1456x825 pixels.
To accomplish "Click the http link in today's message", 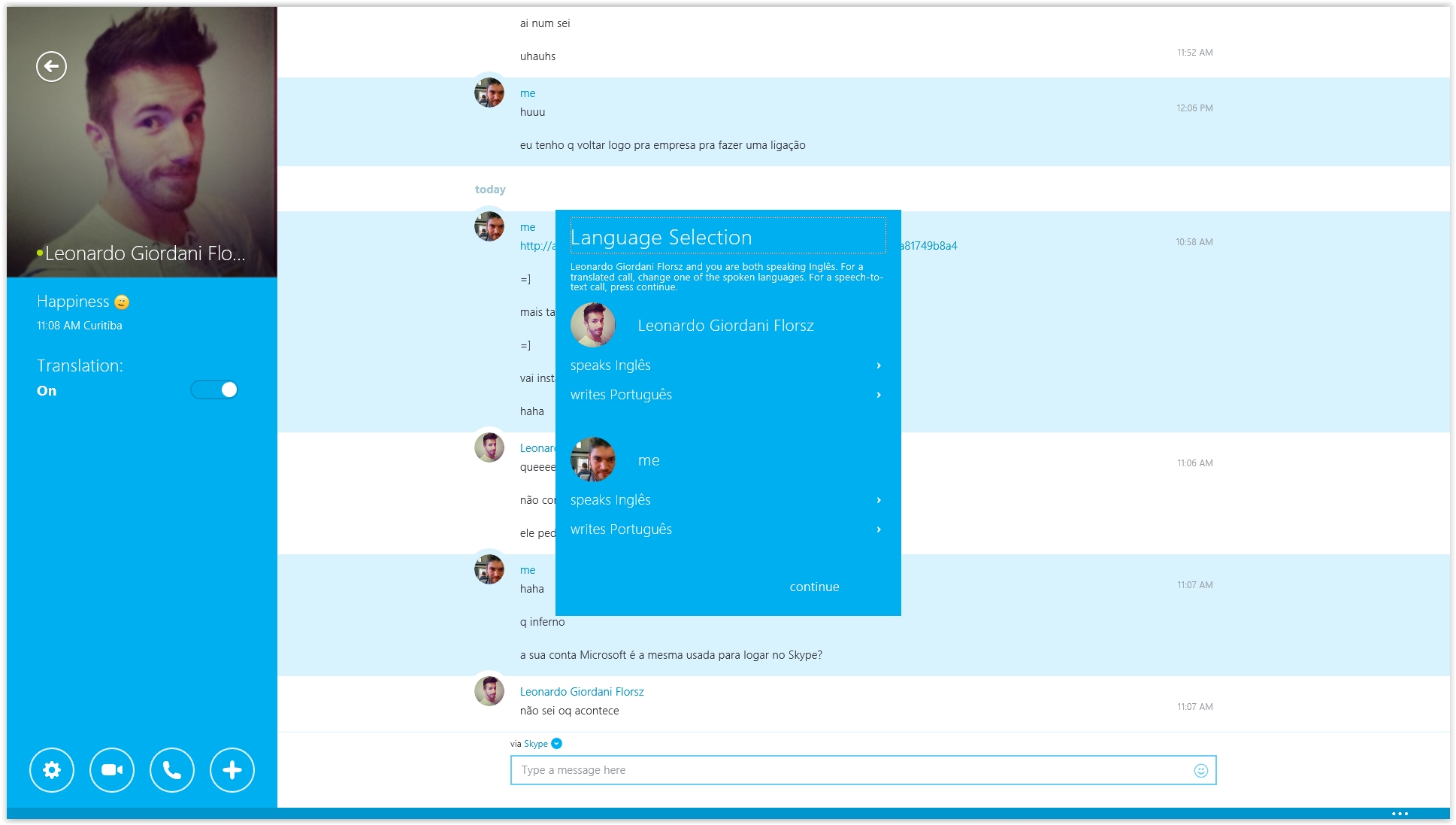I will (537, 246).
